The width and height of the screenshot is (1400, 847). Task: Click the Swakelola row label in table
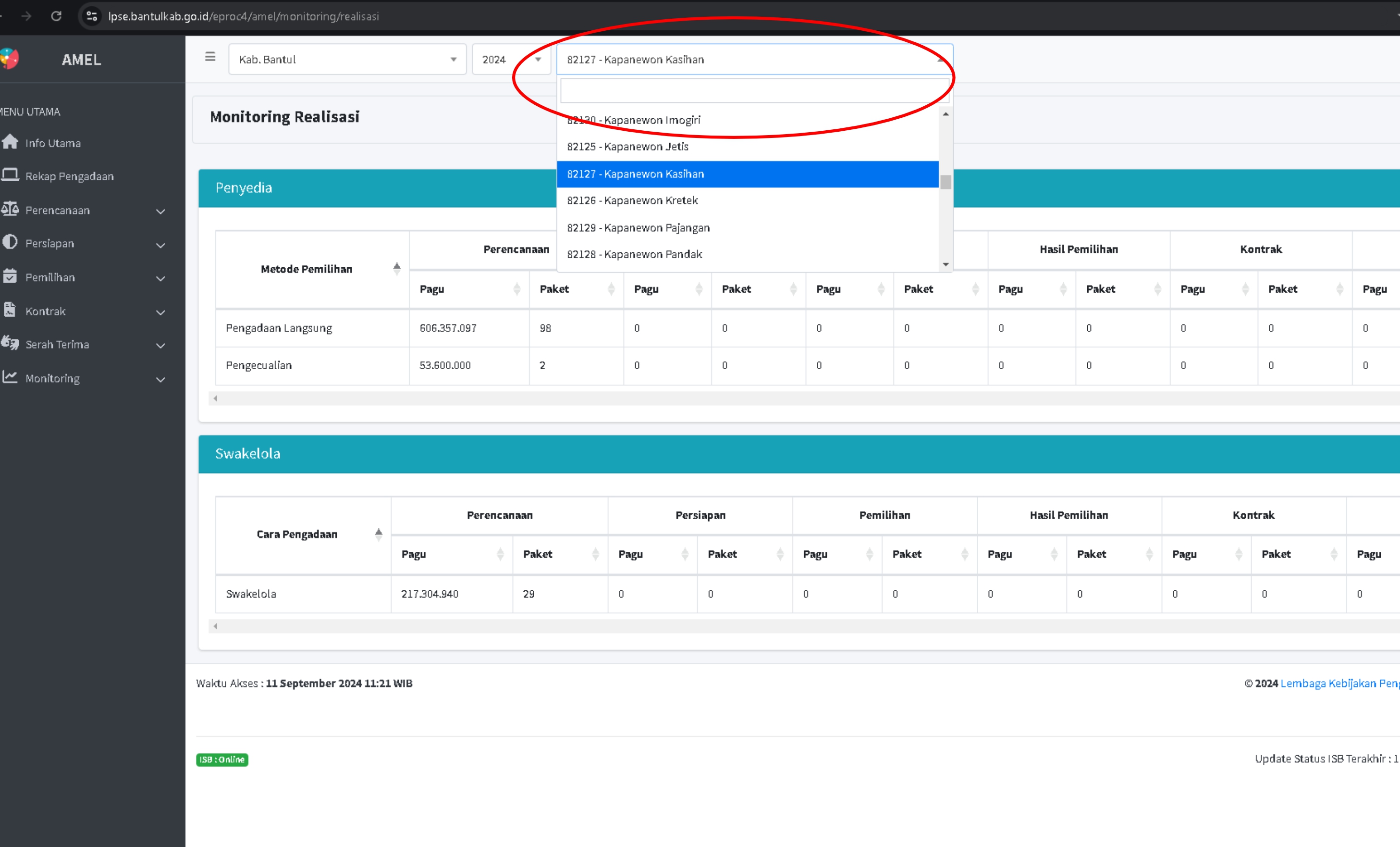pos(251,594)
